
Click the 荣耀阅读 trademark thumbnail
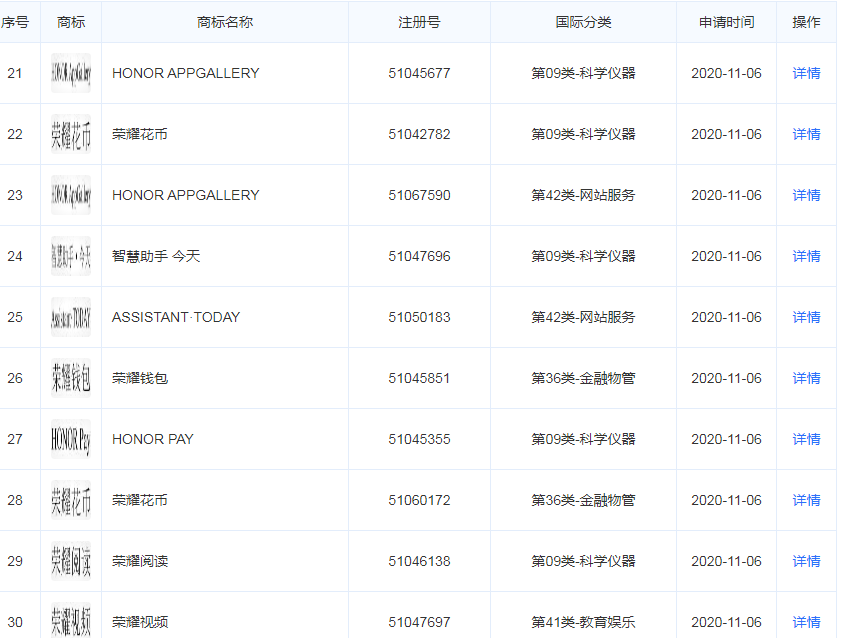pos(71,561)
